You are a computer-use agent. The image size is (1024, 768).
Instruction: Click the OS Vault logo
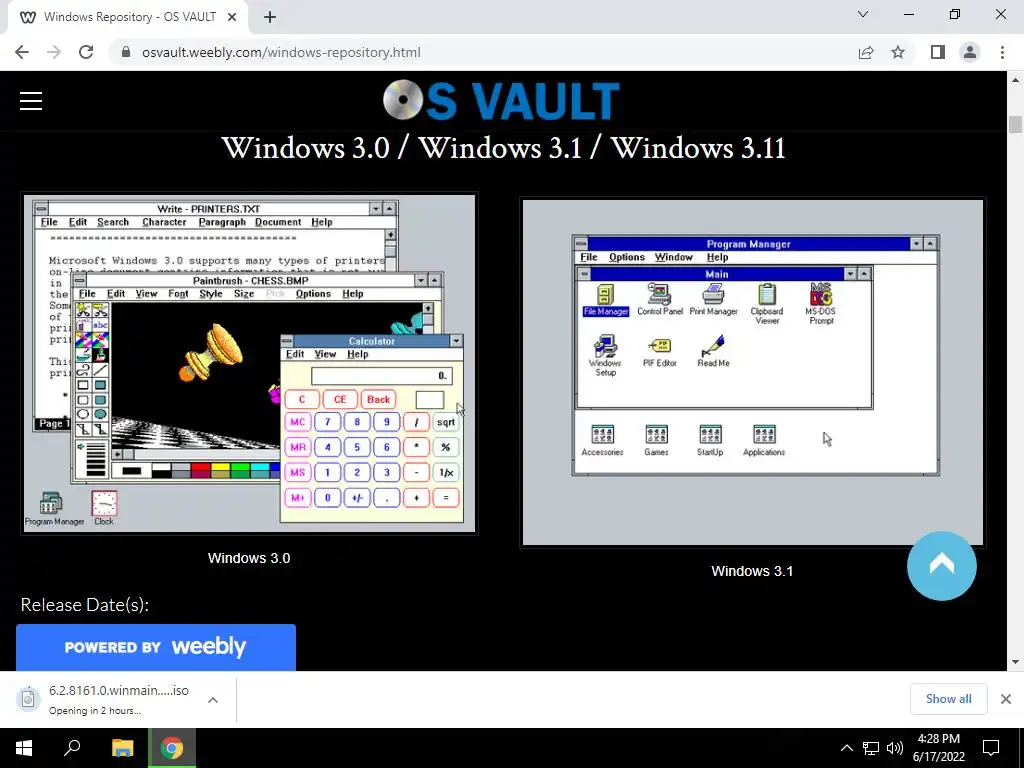point(501,101)
